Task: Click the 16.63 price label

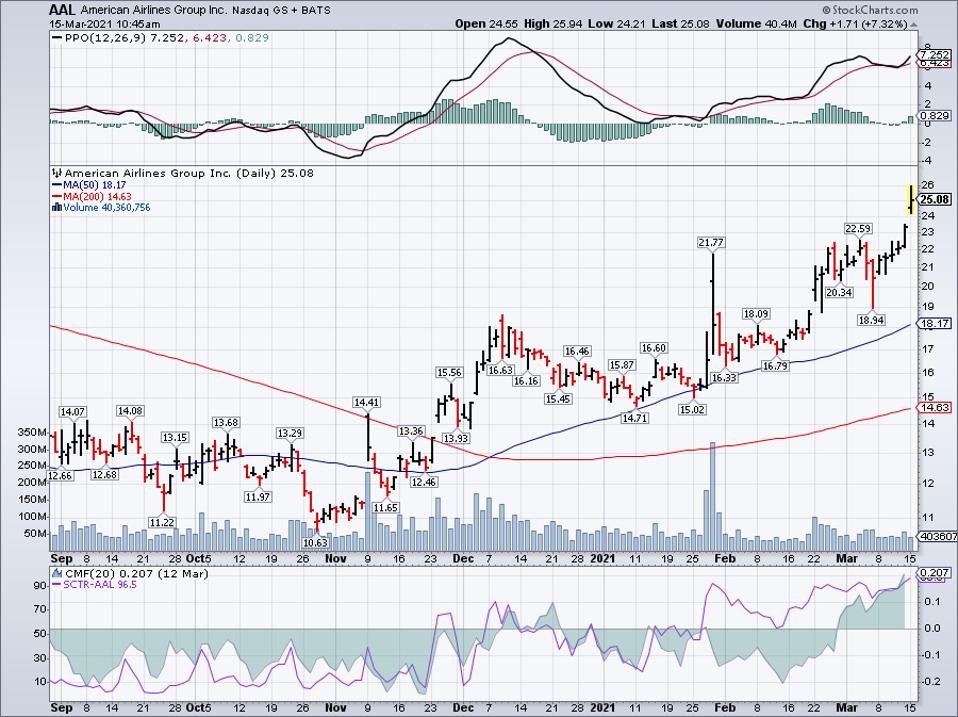Action: (500, 370)
